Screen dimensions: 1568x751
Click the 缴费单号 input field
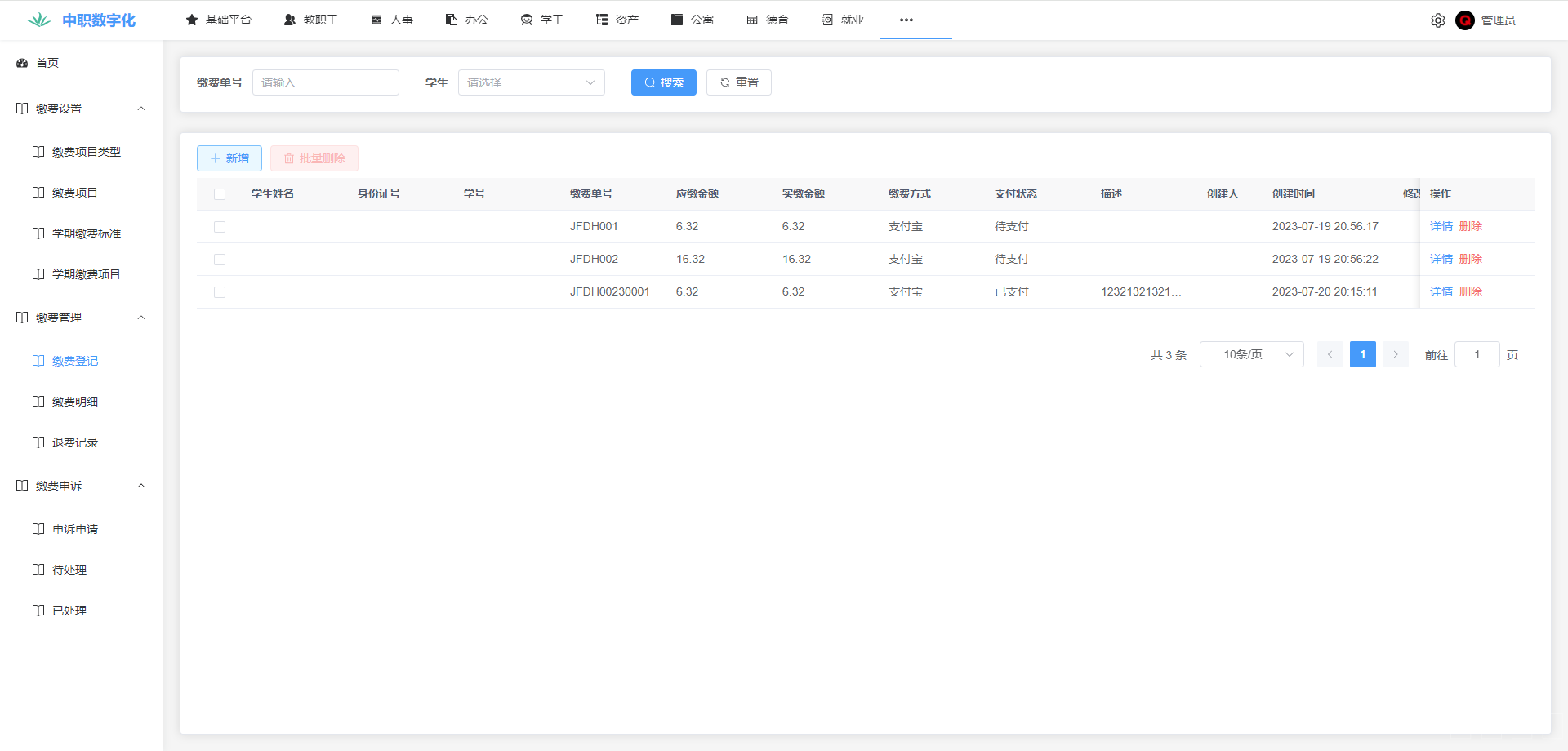coord(325,82)
